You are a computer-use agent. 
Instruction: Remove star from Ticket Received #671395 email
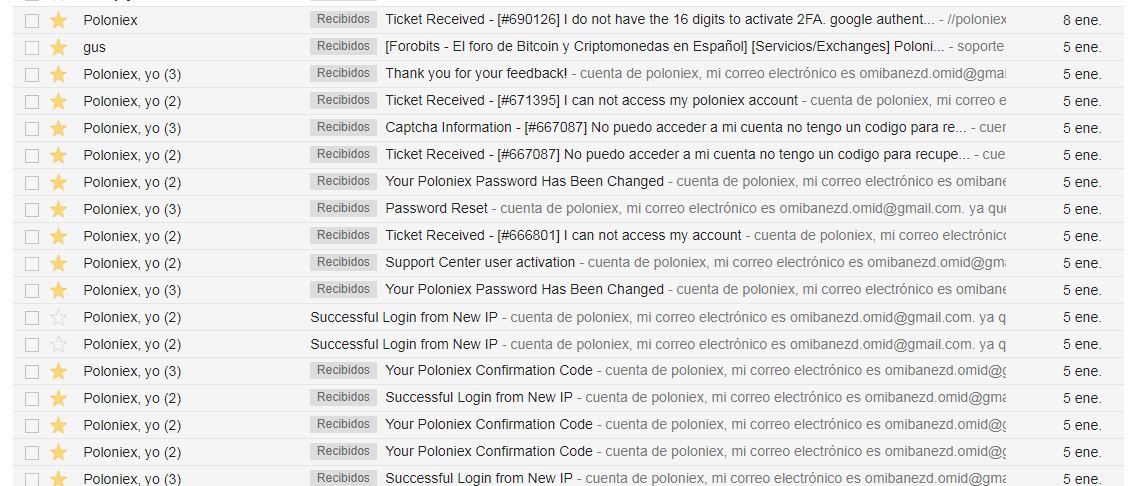point(58,101)
